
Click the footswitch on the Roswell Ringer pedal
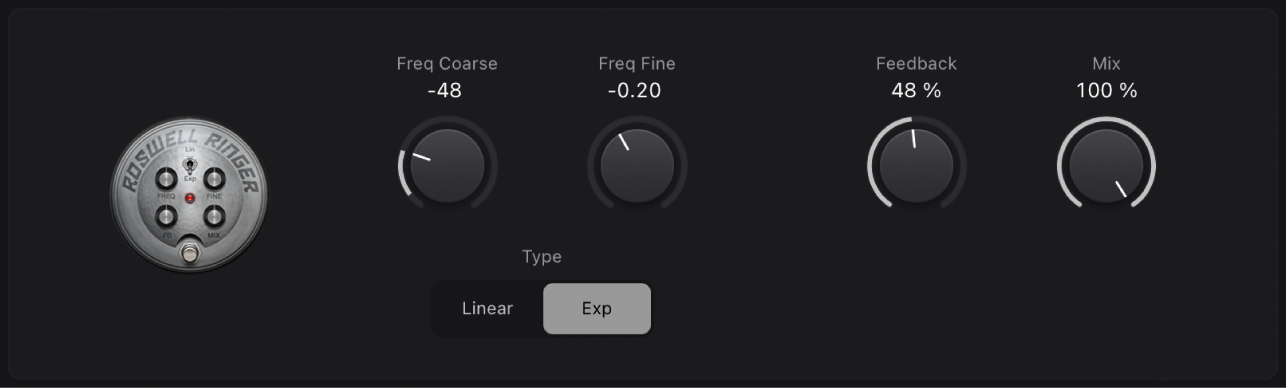tap(190, 254)
